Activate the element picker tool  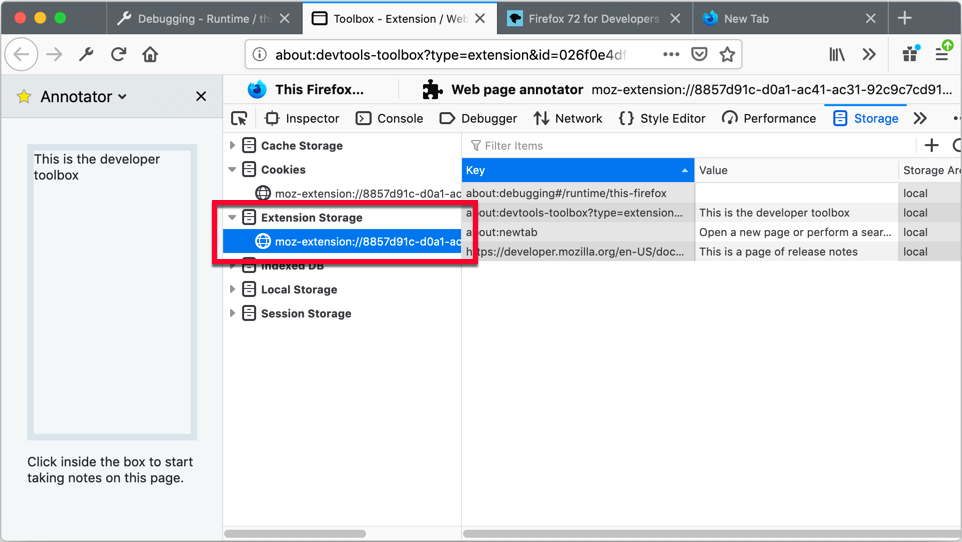click(x=239, y=118)
